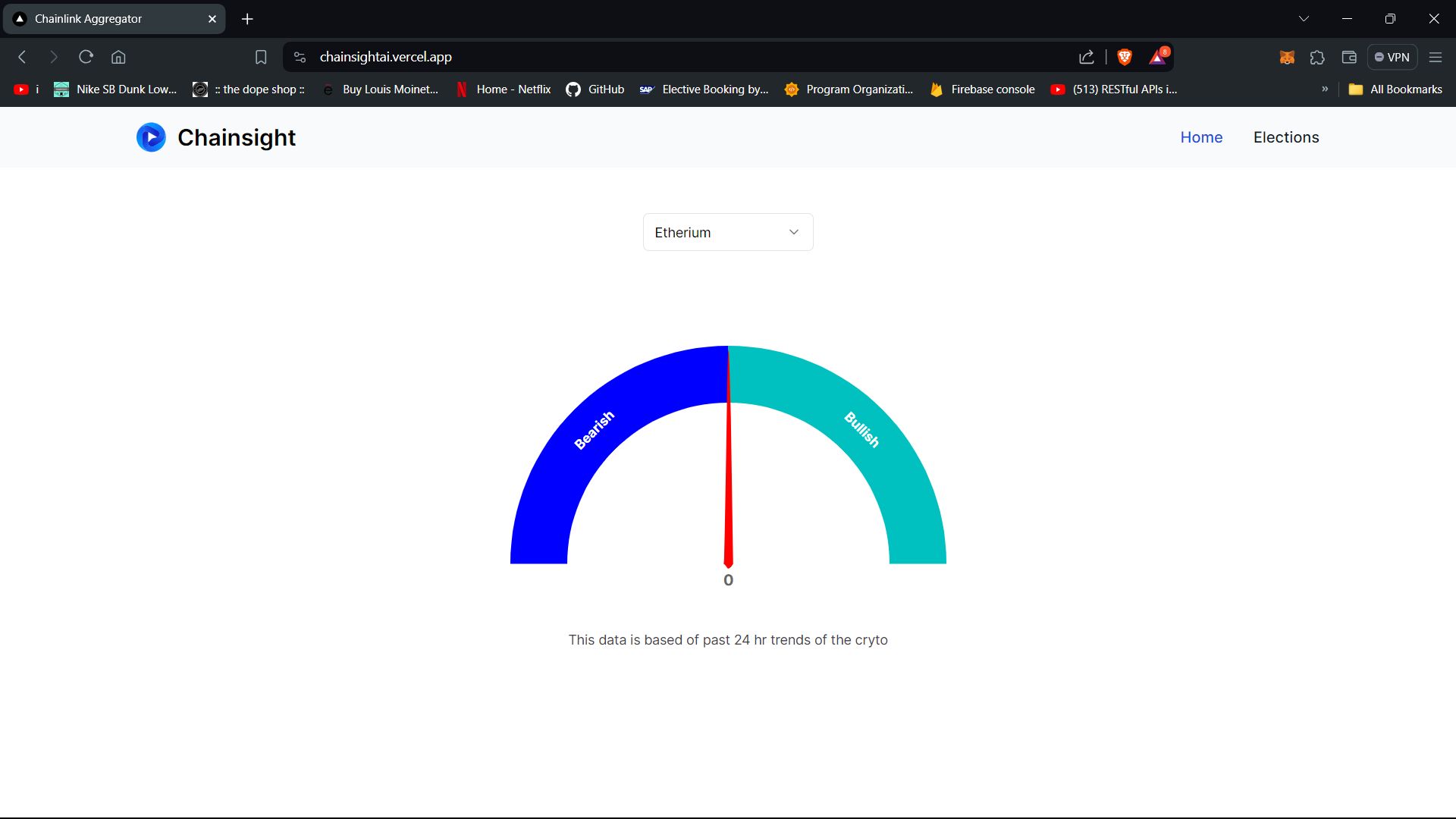Minimize the browser window
Image resolution: width=1456 pixels, height=819 pixels.
coord(1347,19)
